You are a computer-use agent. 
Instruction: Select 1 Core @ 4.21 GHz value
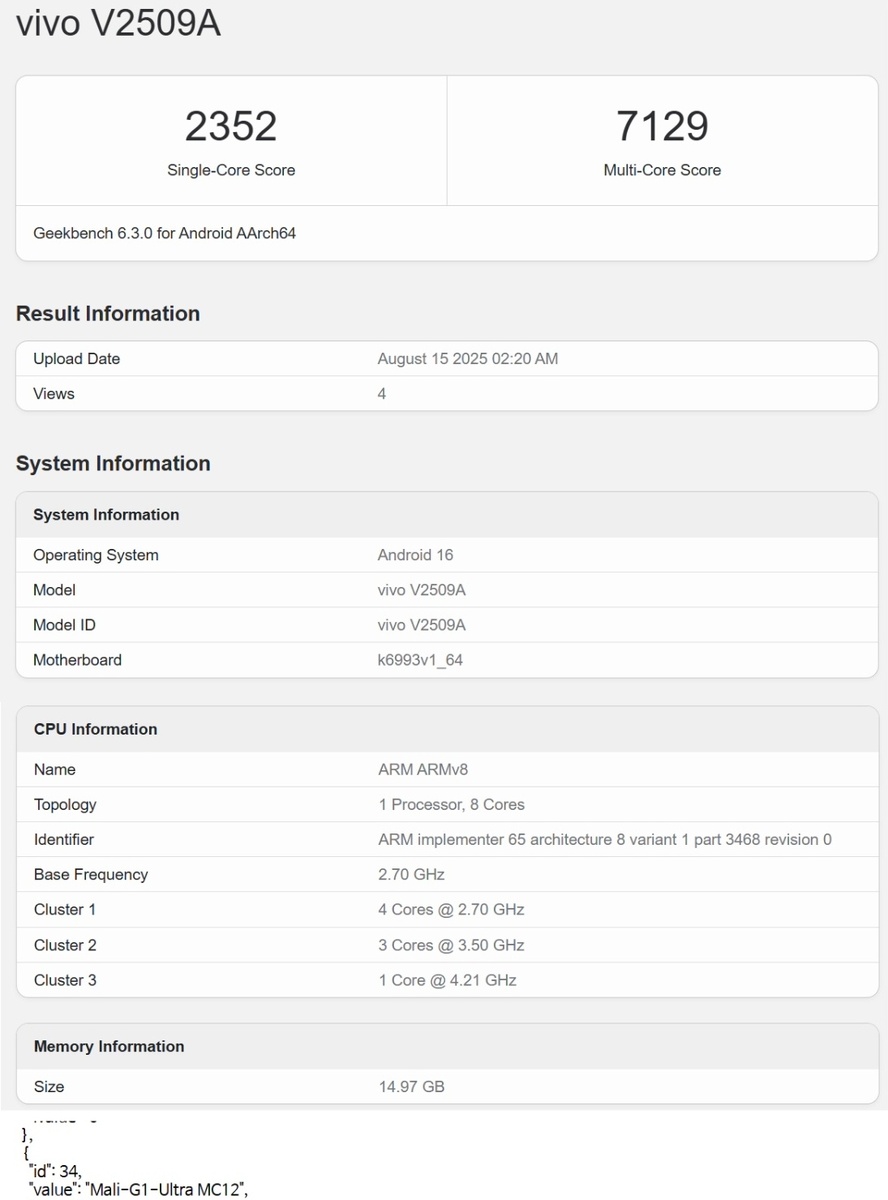pyautogui.click(x=447, y=981)
